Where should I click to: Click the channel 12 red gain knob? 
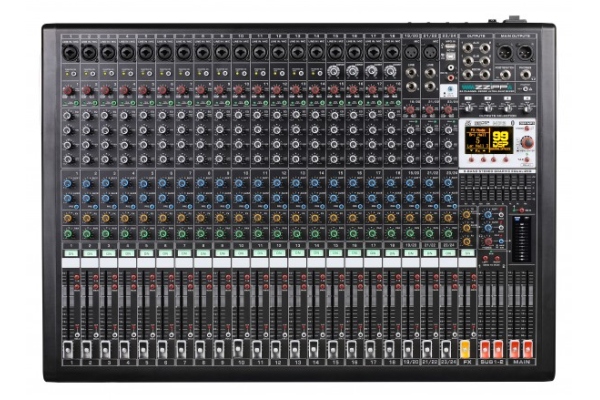[x=276, y=91]
